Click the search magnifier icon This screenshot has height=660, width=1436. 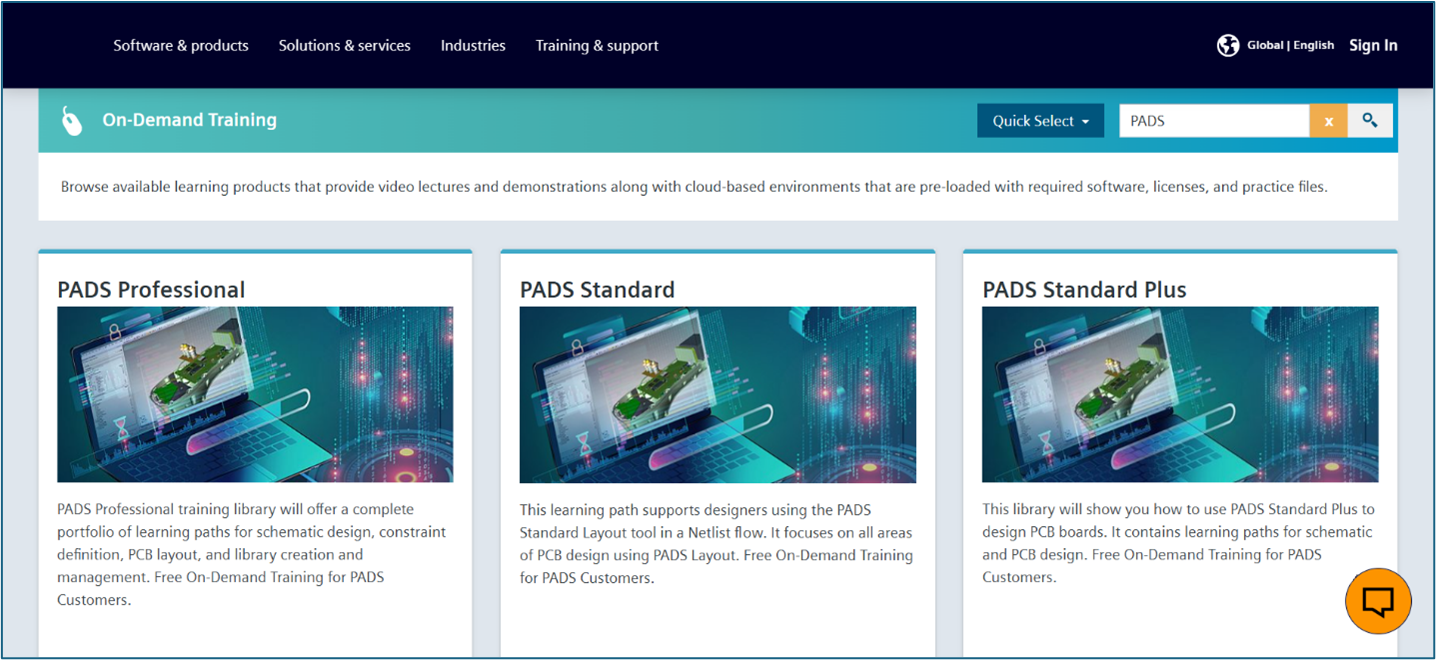coord(1370,120)
